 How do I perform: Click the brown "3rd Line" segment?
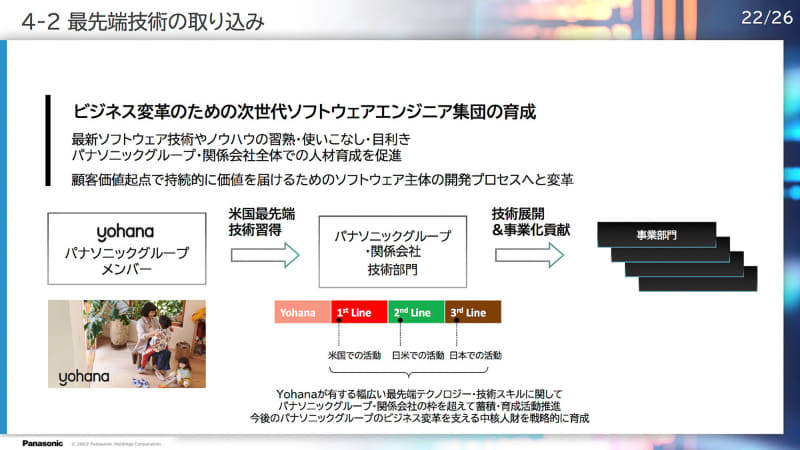click(472, 312)
